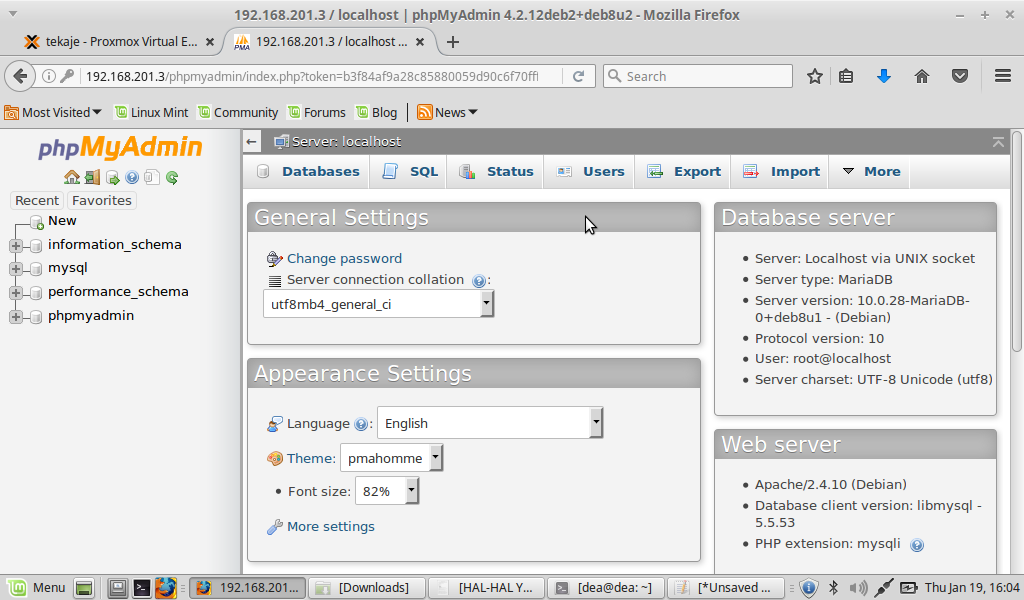Click the help icon beside Server connection collation
This screenshot has width=1024, height=600.
point(479,281)
